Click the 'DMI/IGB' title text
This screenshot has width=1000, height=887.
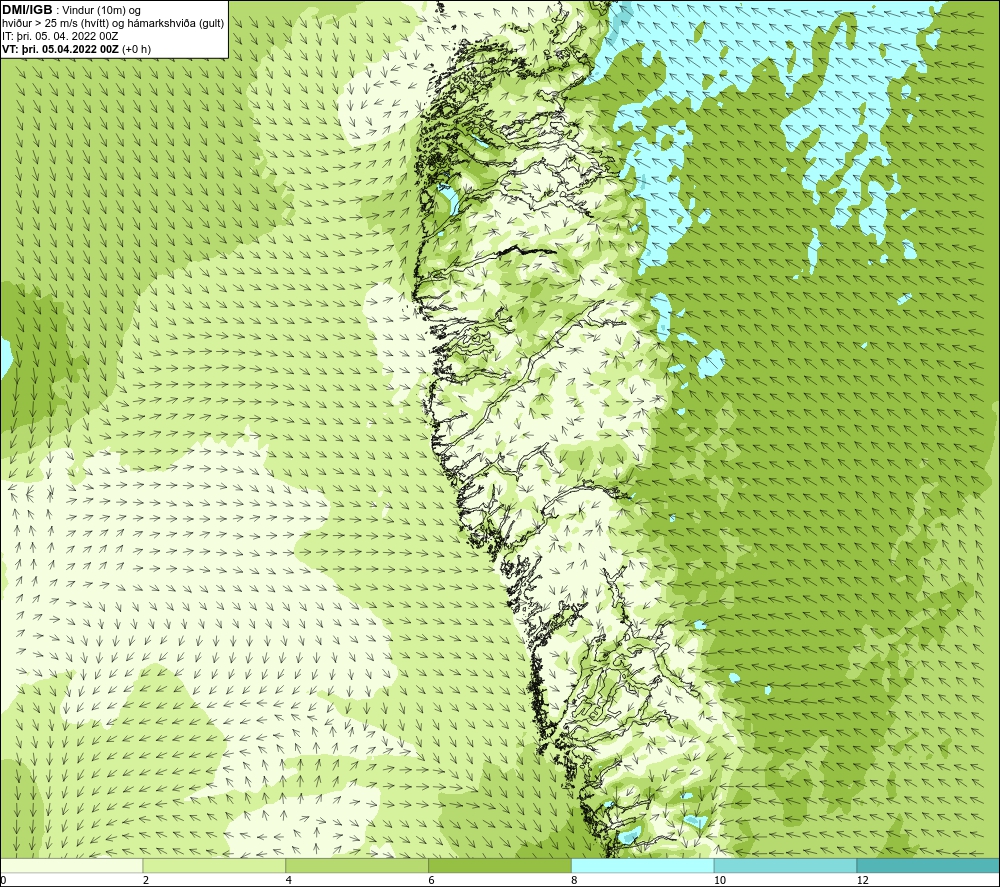(27, 10)
